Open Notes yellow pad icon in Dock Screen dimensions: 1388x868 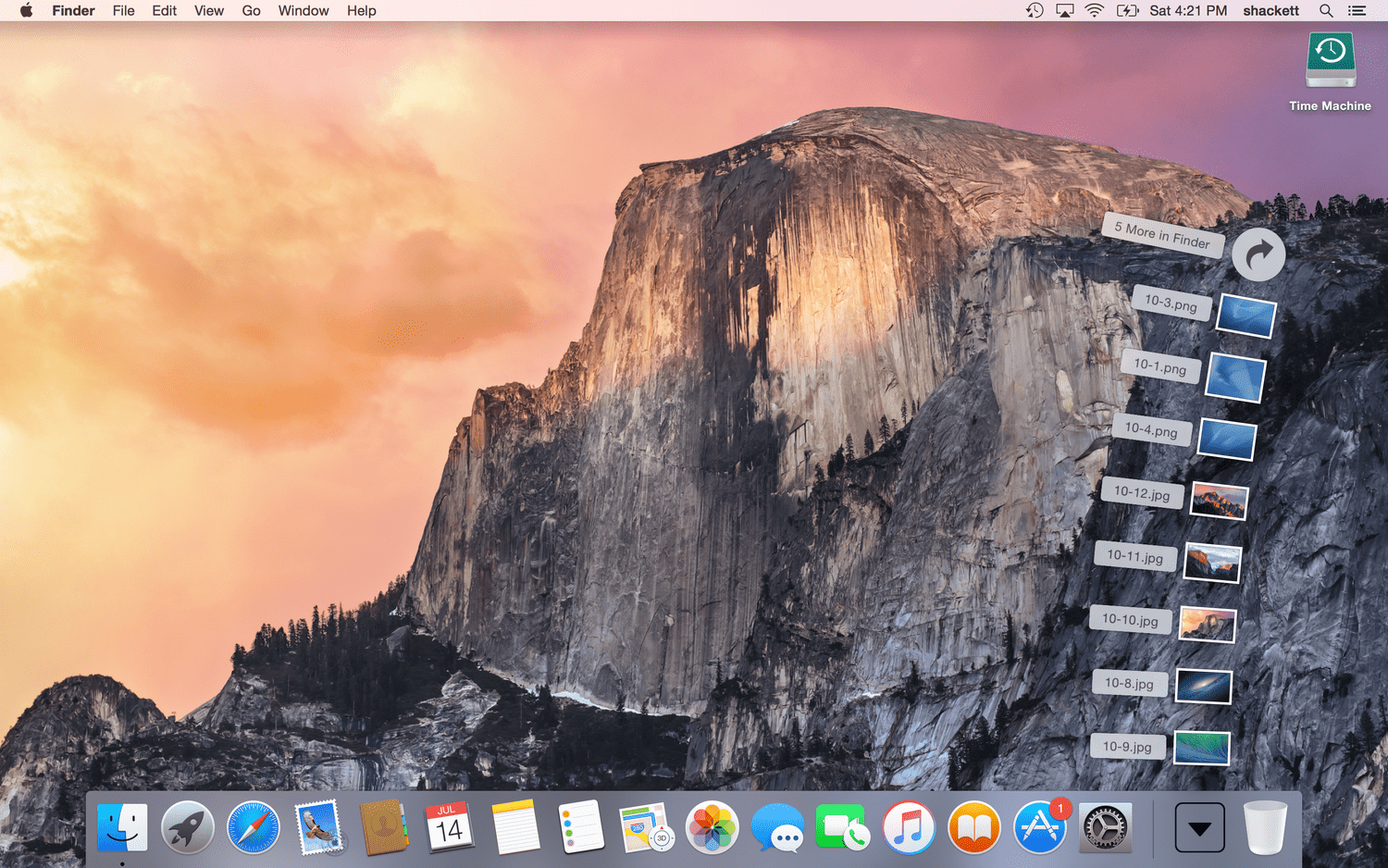tap(515, 827)
